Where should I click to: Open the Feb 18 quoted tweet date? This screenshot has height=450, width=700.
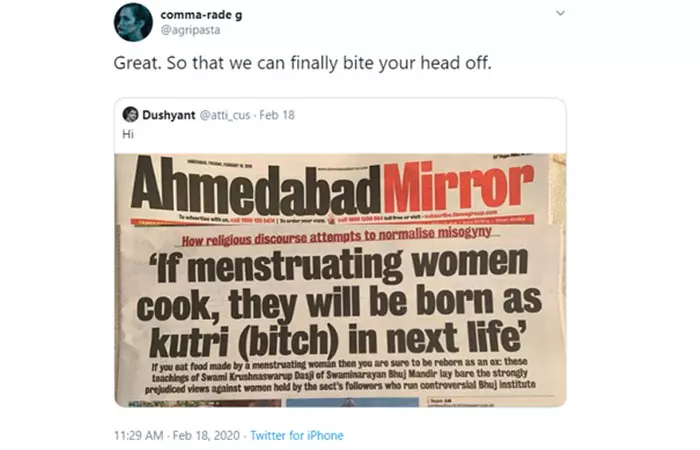277,115
